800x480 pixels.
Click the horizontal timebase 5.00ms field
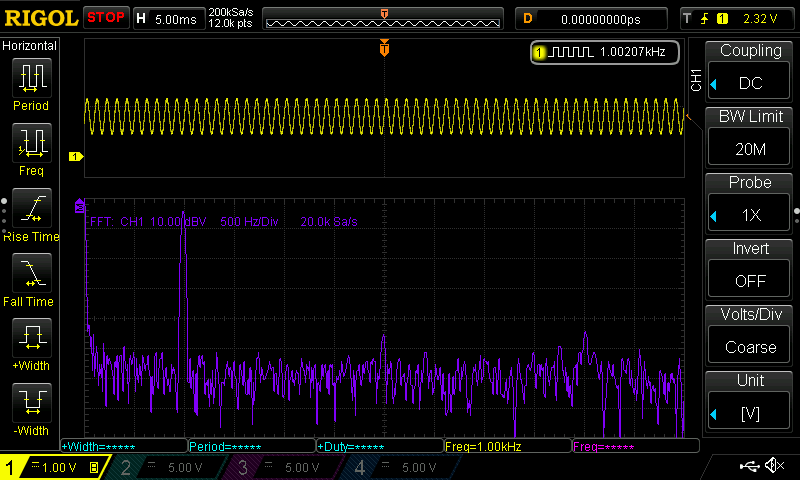point(170,18)
